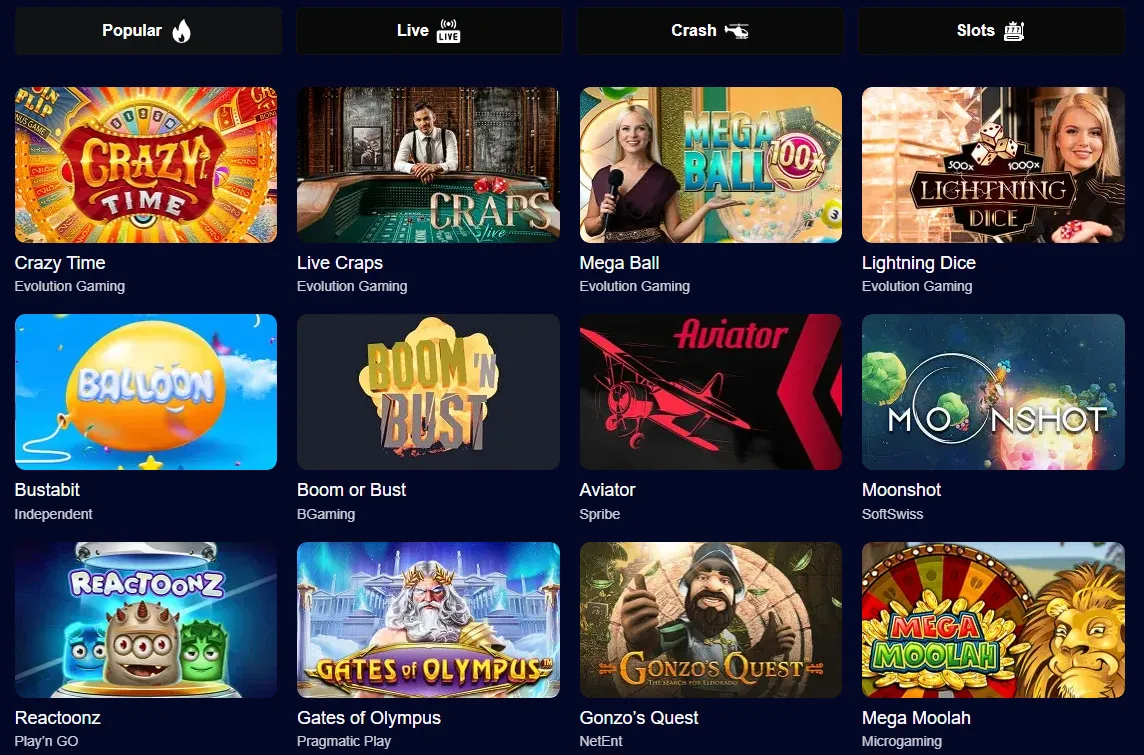Open the Mega Ball game image
The height and width of the screenshot is (755, 1144).
(x=711, y=165)
